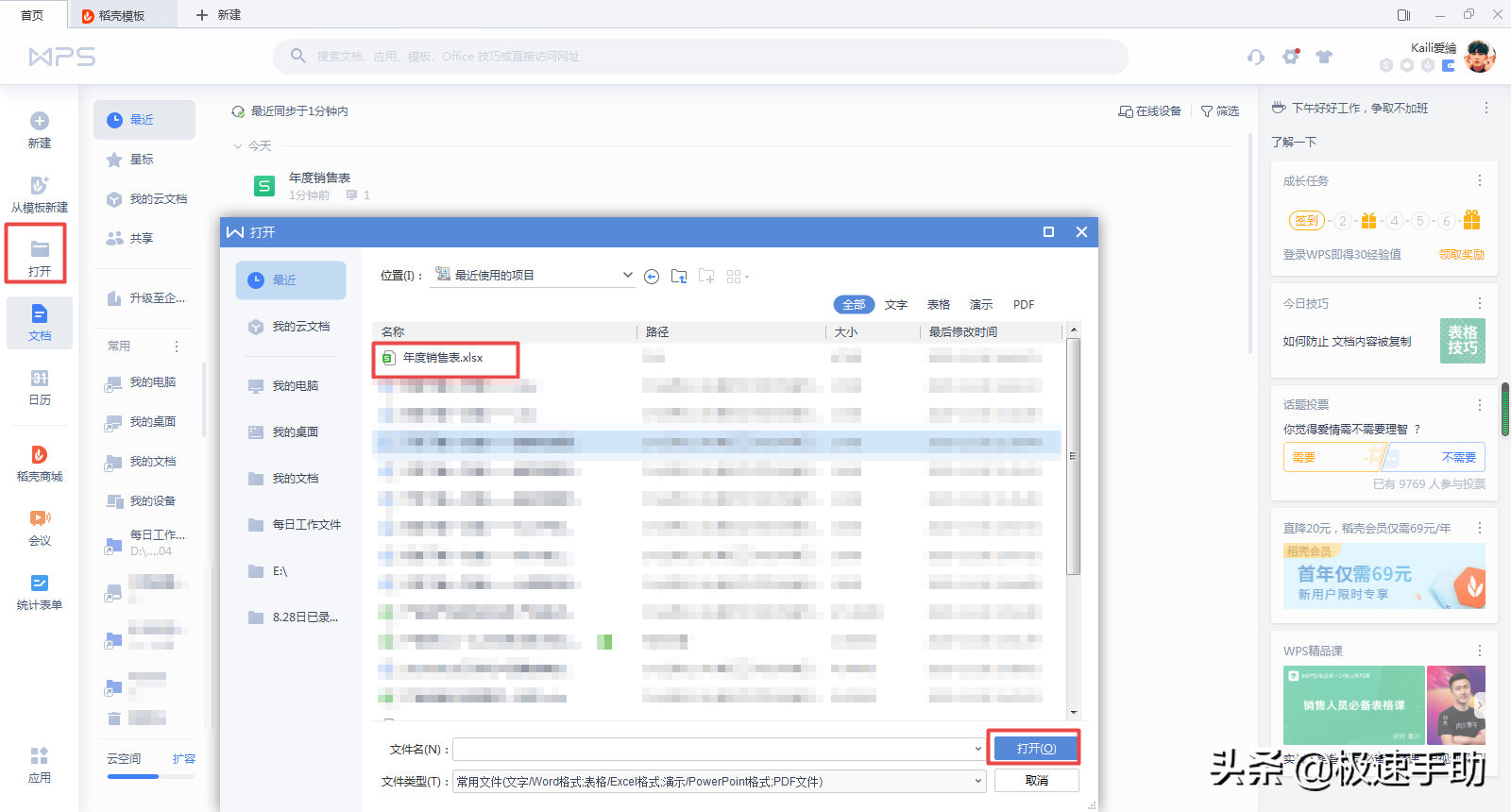Open the 会议 meeting icon
The width and height of the screenshot is (1511, 812).
40,517
